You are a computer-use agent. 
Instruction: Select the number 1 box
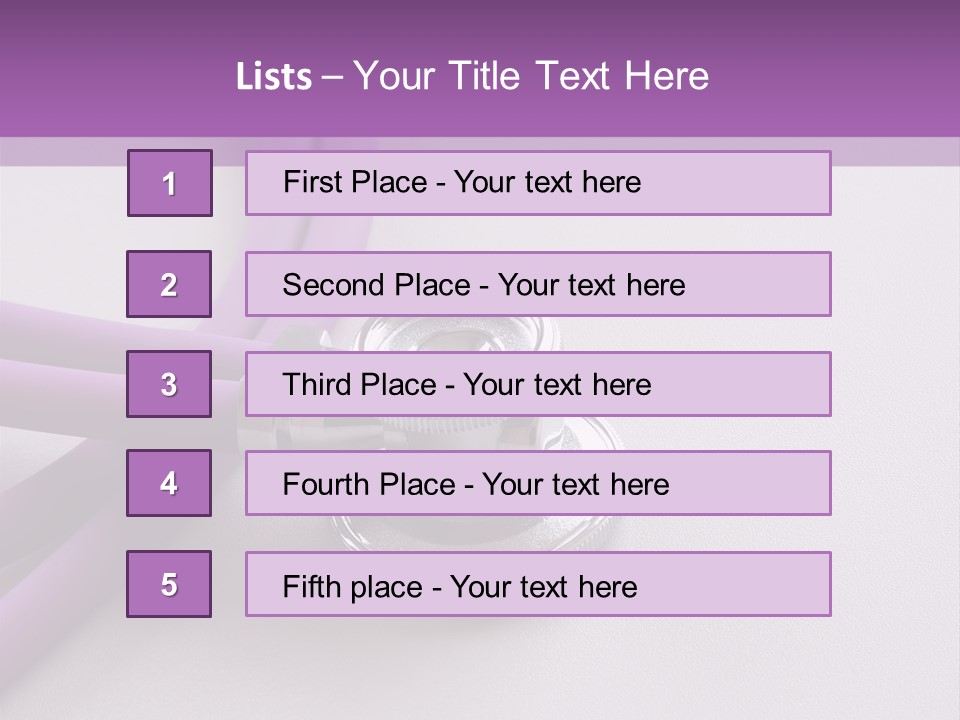(x=170, y=183)
